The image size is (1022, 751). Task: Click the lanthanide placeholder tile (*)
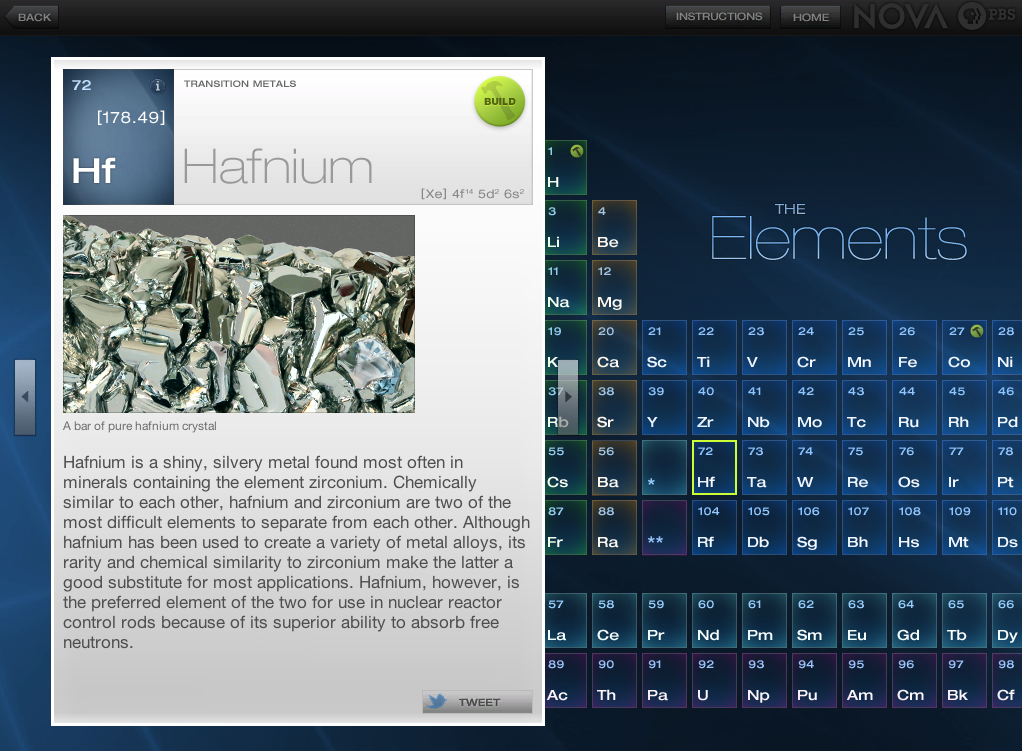coord(664,467)
